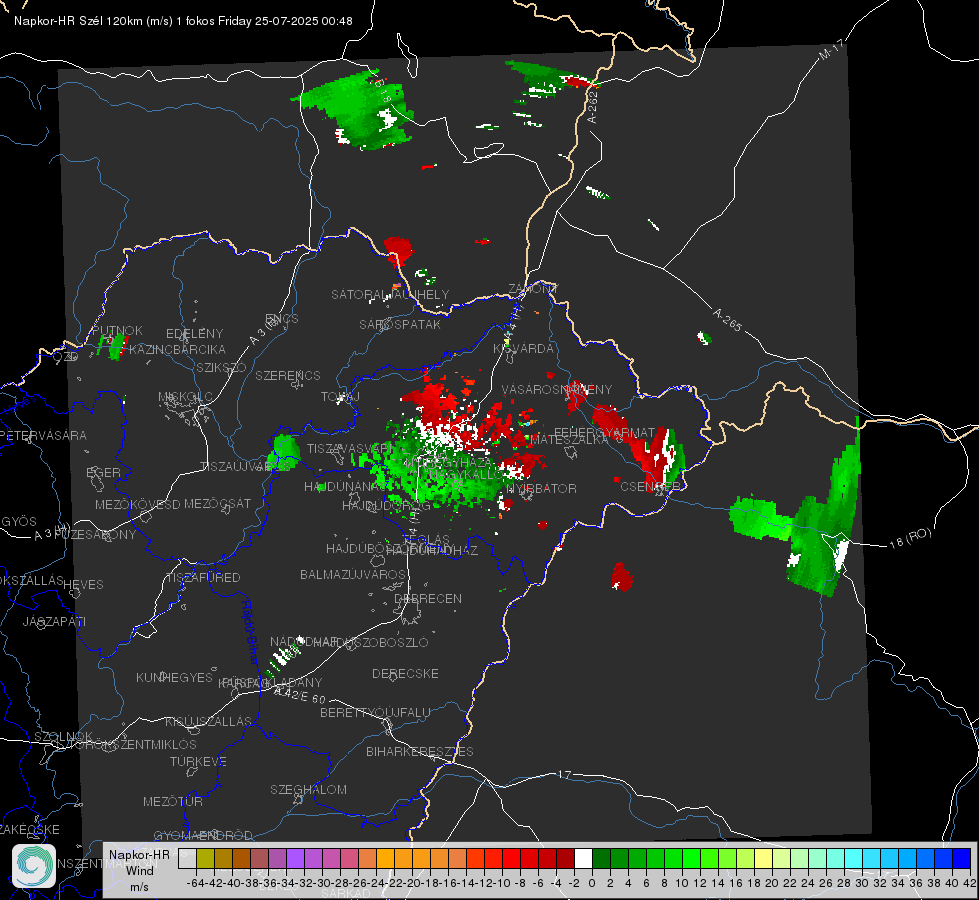The width and height of the screenshot is (979, 900).
Task: Click the dark blue swatch left of 42
Action: click(x=962, y=859)
